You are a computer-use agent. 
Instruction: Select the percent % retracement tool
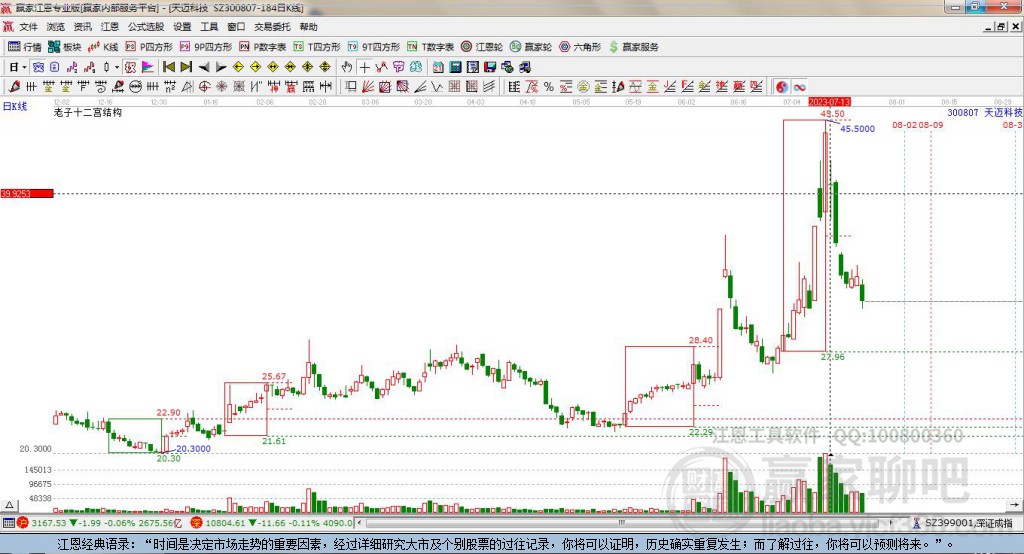pos(549,86)
